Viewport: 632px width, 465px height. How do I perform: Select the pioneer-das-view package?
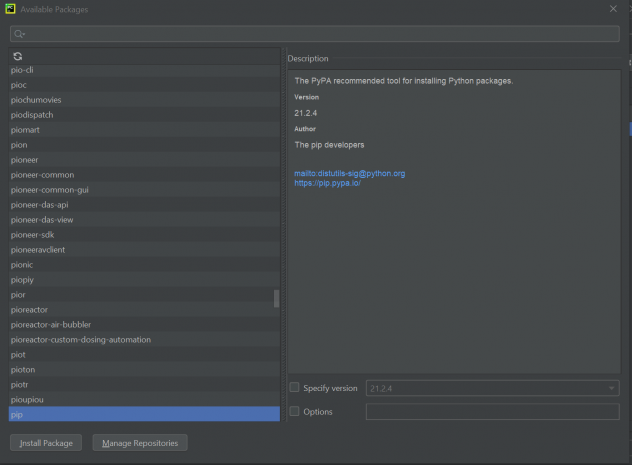tap(144, 220)
